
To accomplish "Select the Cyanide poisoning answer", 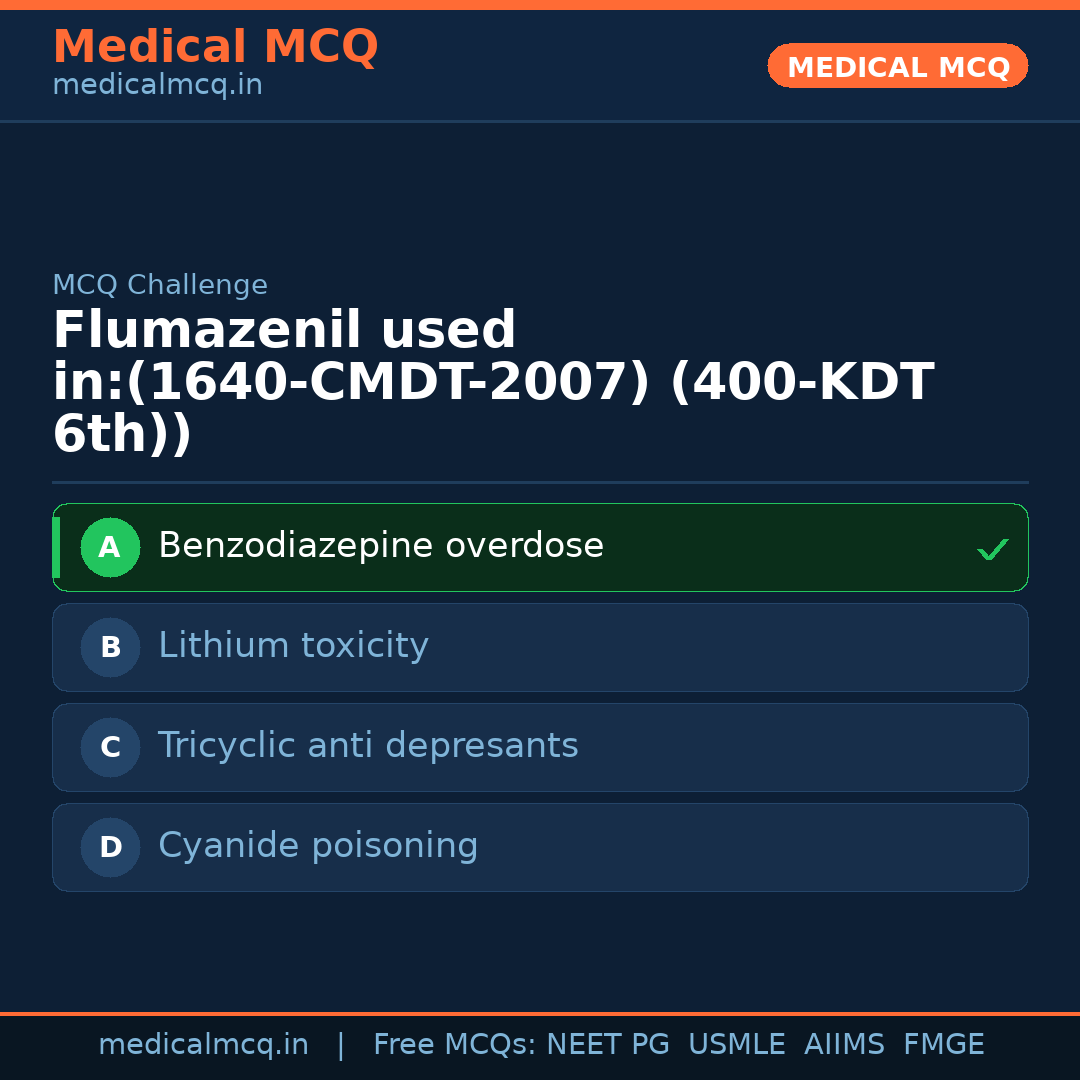I will (318, 846).
